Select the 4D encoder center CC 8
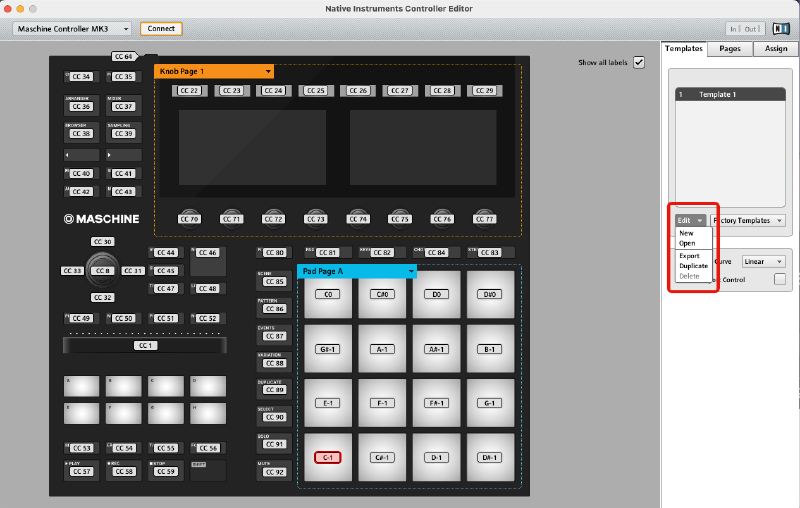The image size is (800, 508). [103, 270]
